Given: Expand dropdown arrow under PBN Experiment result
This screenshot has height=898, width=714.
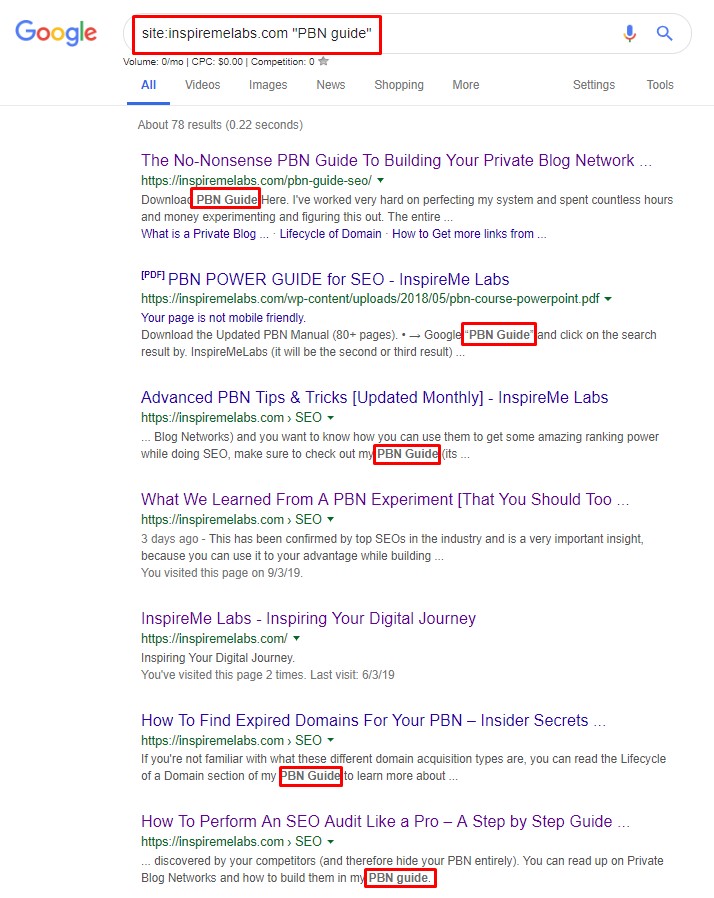Looking at the screenshot, I should point(330,519).
